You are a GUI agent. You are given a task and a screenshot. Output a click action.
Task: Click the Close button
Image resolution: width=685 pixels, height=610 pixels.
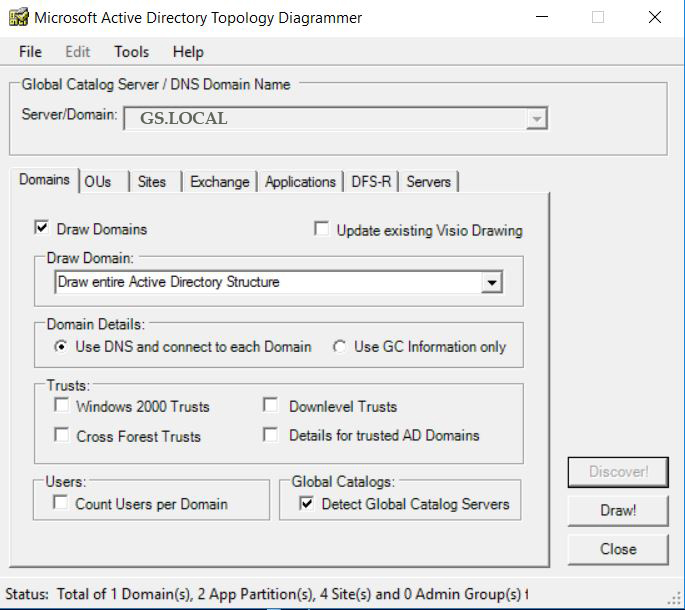[x=618, y=549]
